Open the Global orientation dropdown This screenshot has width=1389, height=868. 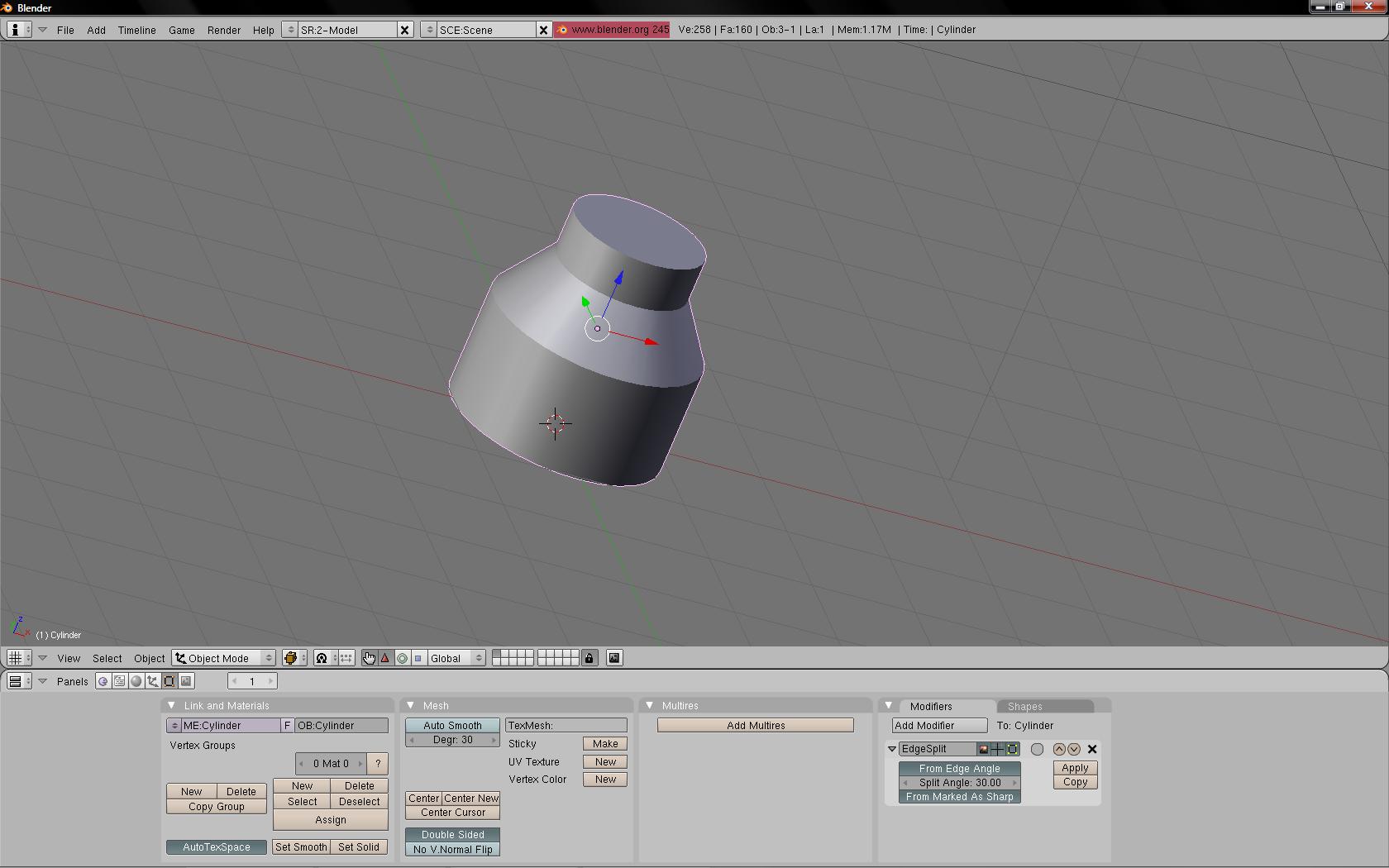tap(456, 658)
